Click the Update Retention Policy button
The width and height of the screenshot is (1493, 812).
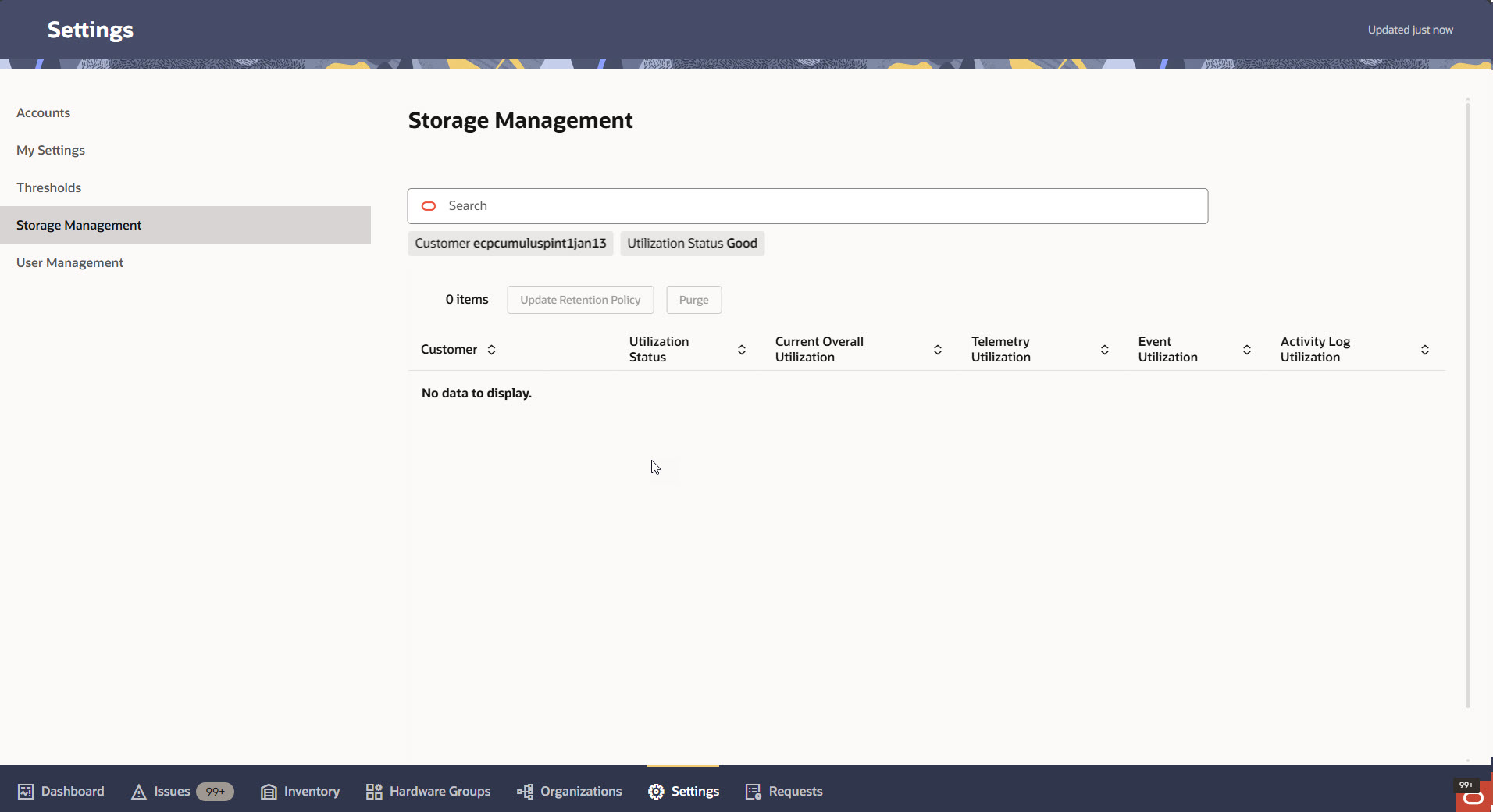580,299
